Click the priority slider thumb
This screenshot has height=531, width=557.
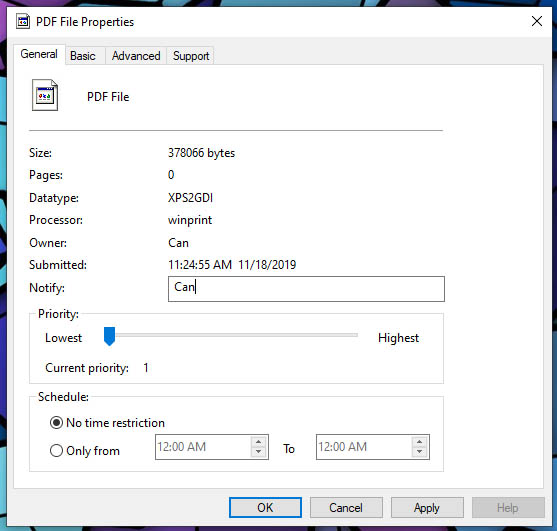109,336
